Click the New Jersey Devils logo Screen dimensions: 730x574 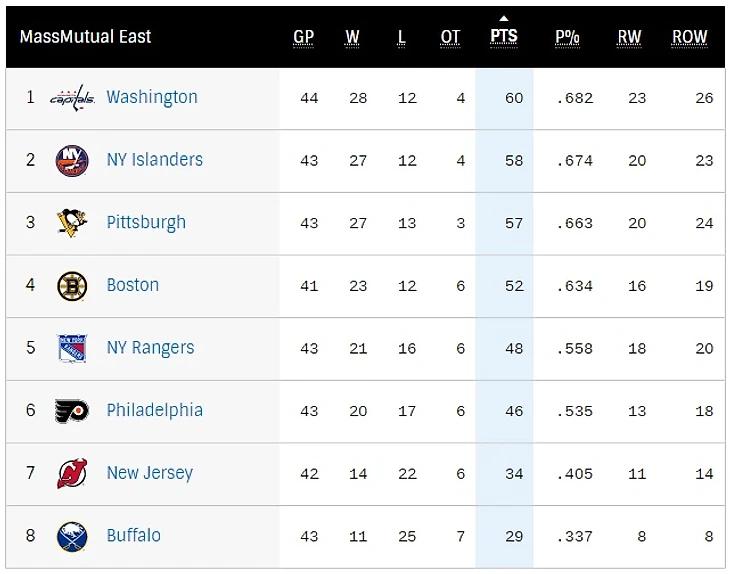pyautogui.click(x=72, y=473)
